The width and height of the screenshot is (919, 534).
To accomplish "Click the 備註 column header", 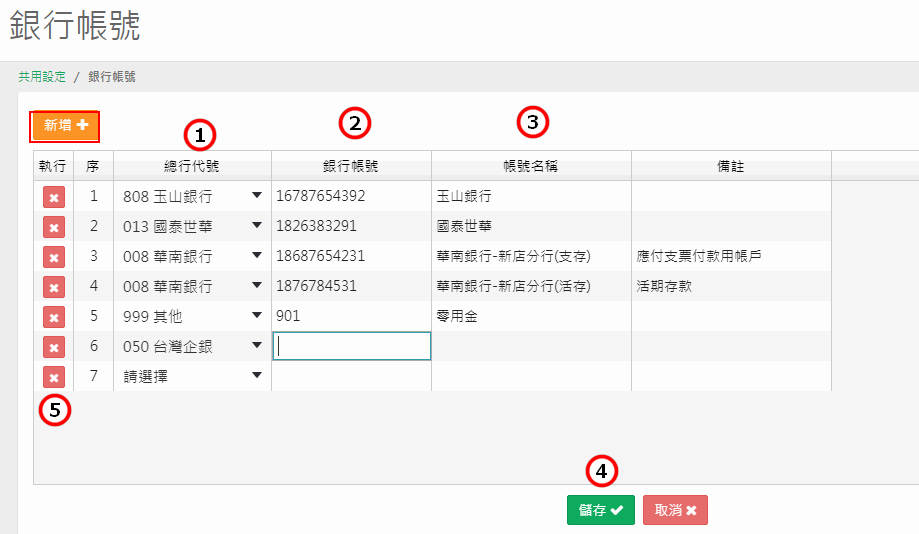I will tap(731, 166).
